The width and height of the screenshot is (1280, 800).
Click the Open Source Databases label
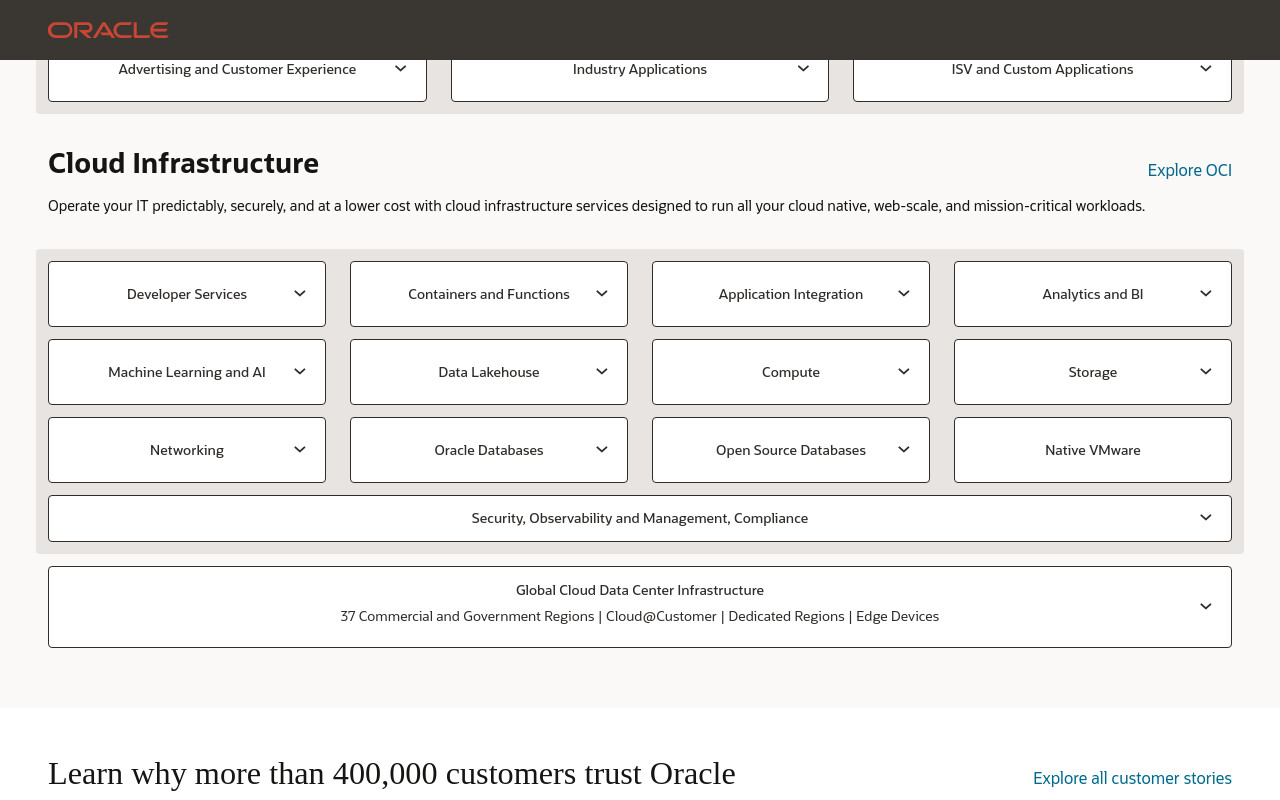791,450
